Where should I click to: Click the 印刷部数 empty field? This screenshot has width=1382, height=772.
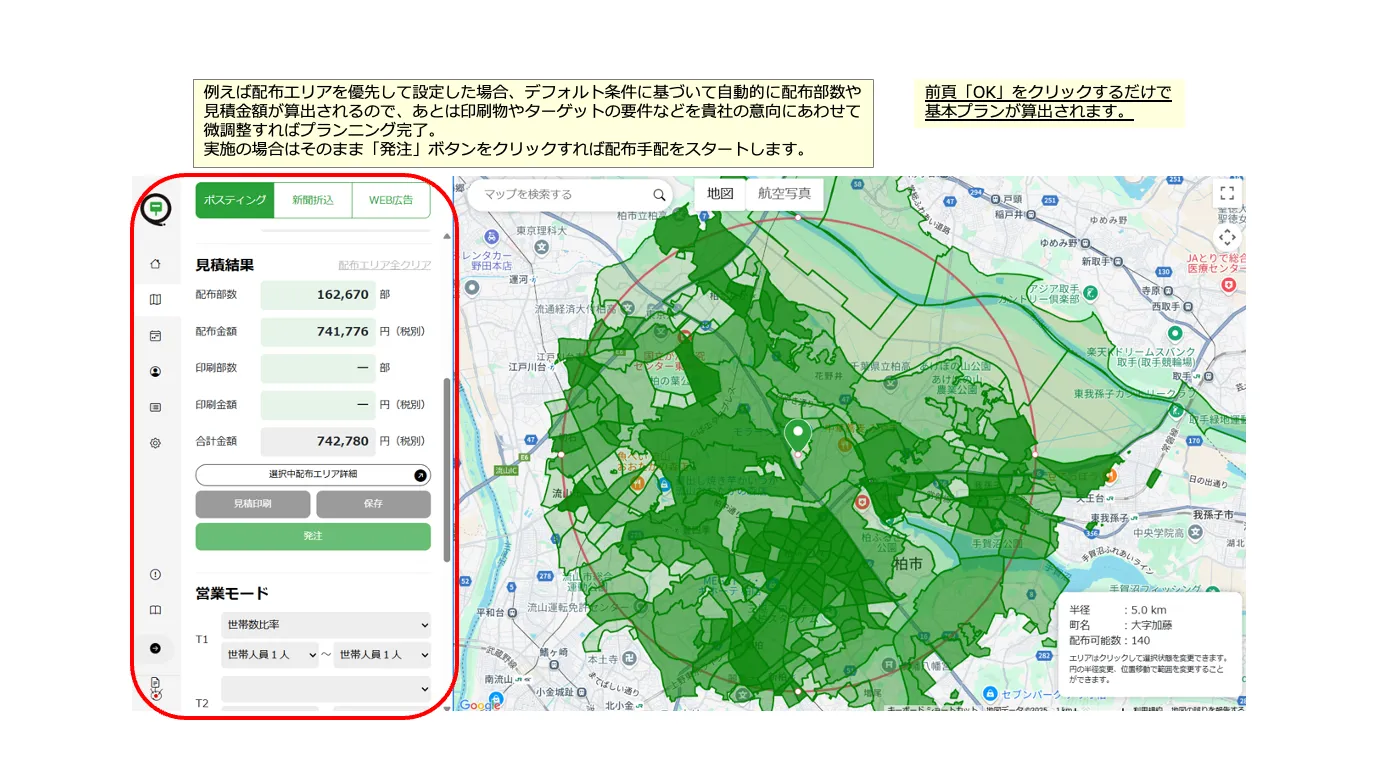coord(318,368)
